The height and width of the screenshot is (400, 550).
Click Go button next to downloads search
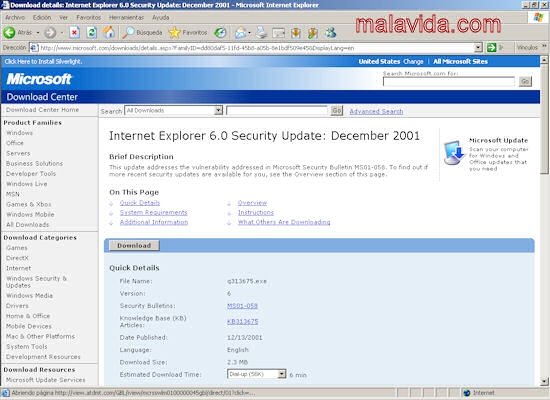336,111
